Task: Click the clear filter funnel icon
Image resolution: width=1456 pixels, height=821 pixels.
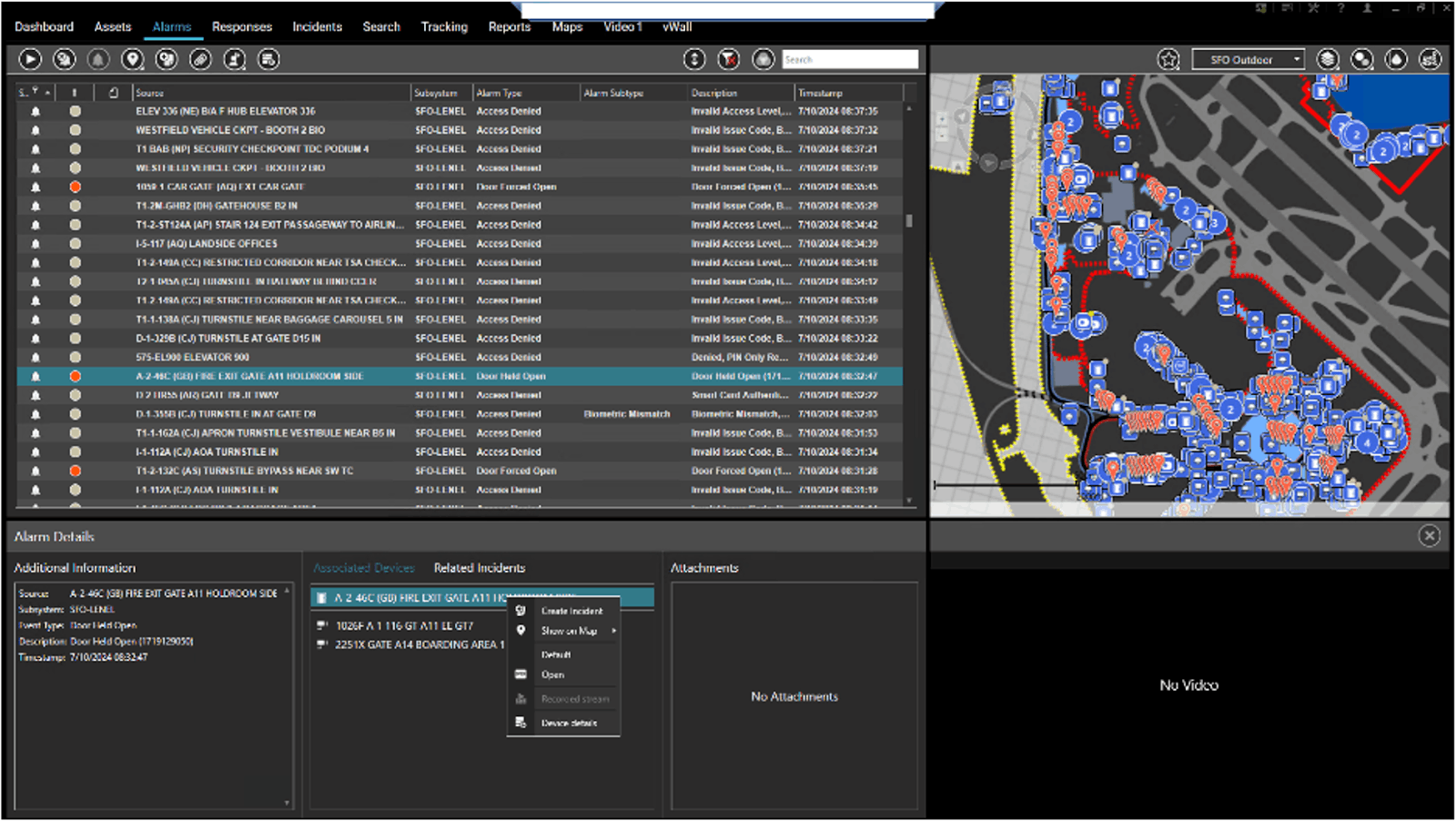Action: (729, 59)
